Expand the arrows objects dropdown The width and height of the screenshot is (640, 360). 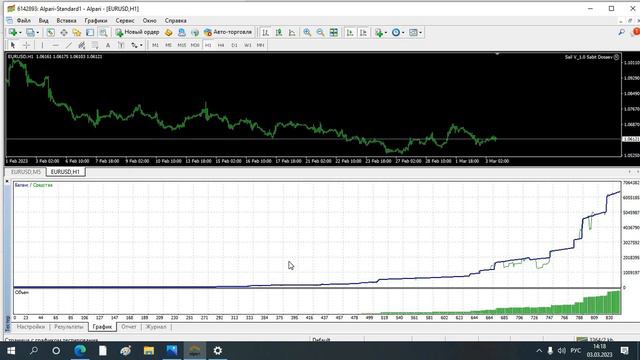pos(141,45)
